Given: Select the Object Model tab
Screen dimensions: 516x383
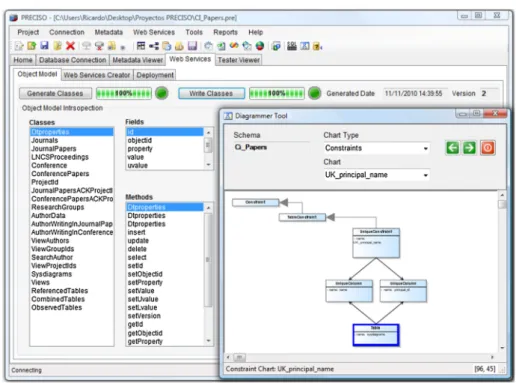Looking at the screenshot, I should click(37, 74).
